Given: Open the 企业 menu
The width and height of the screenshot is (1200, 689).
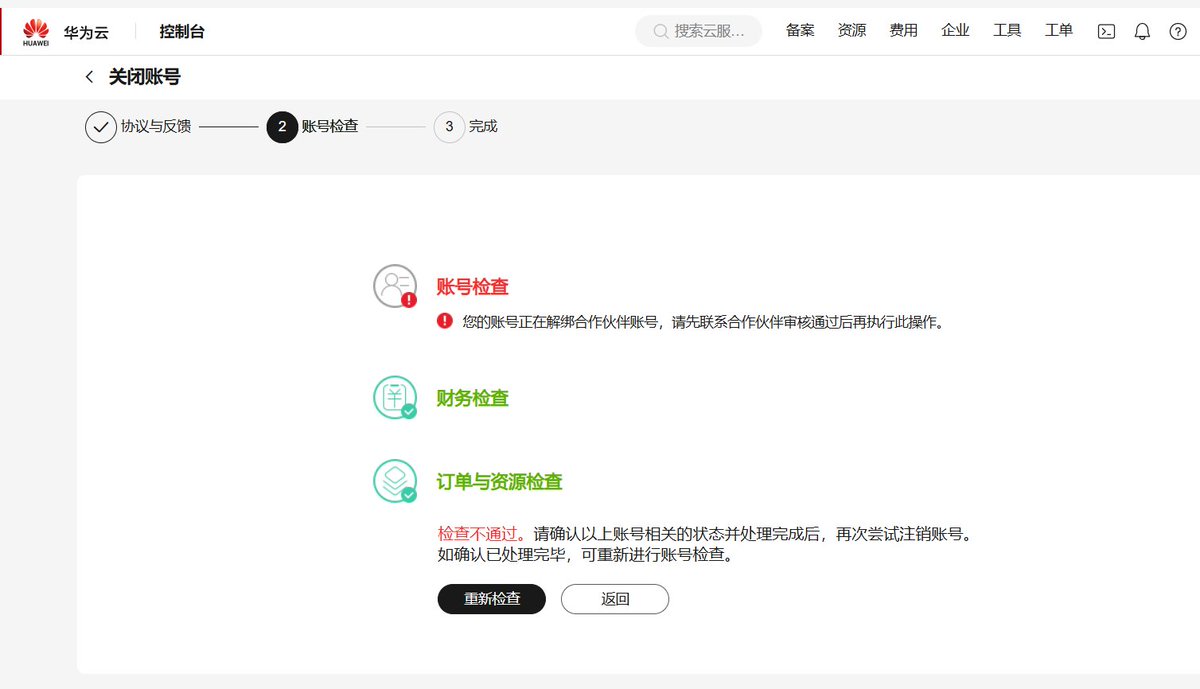Looking at the screenshot, I should [956, 31].
